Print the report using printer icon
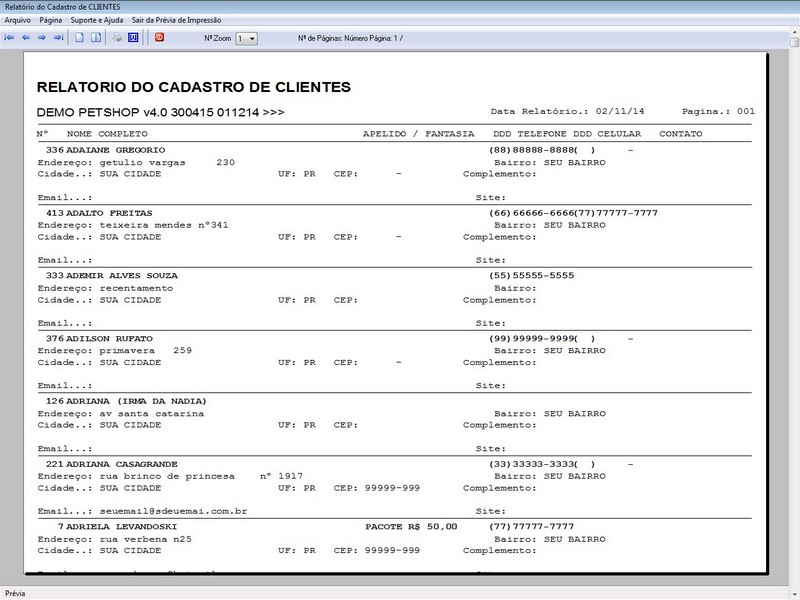800x600 pixels. (x=117, y=38)
